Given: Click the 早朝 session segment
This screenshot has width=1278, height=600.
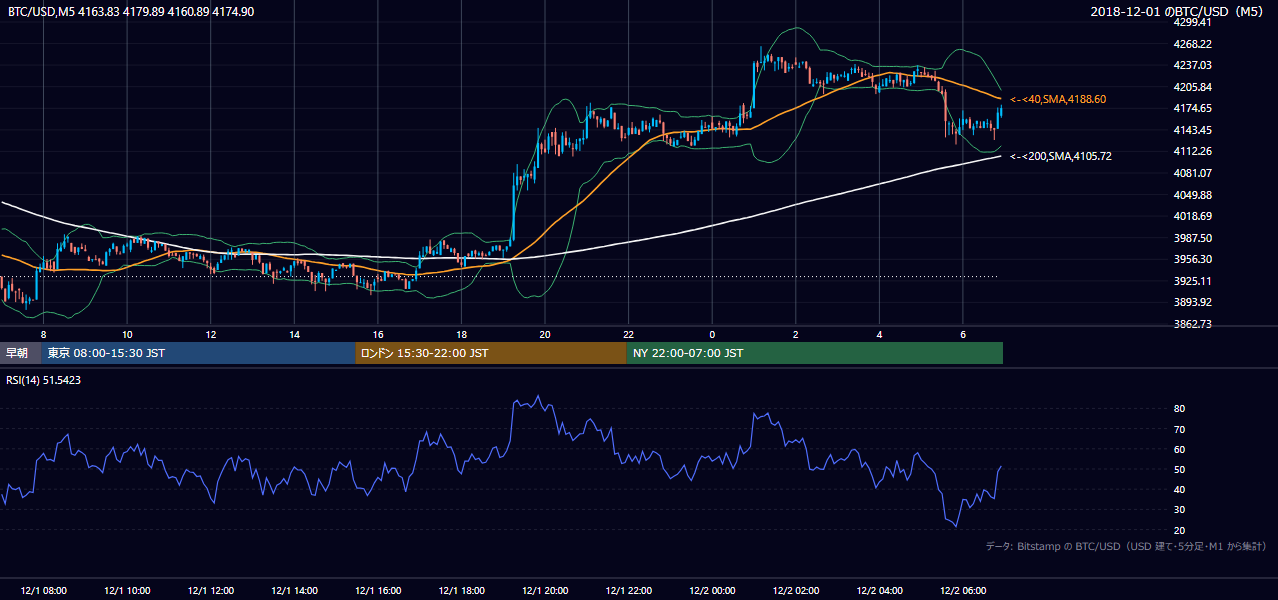Looking at the screenshot, I should [x=20, y=353].
